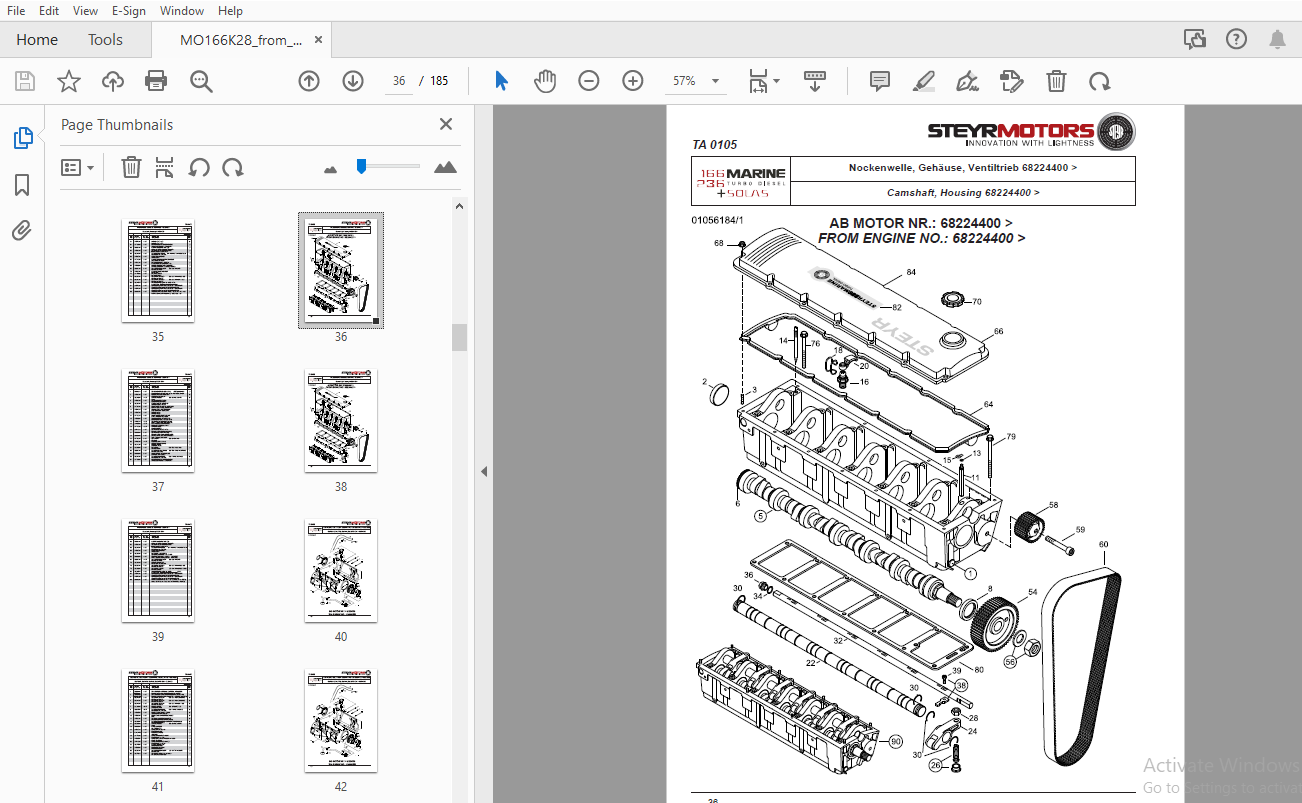Image resolution: width=1302 pixels, height=803 pixels.
Task: Upload file to cloud icon
Action: coord(113,81)
